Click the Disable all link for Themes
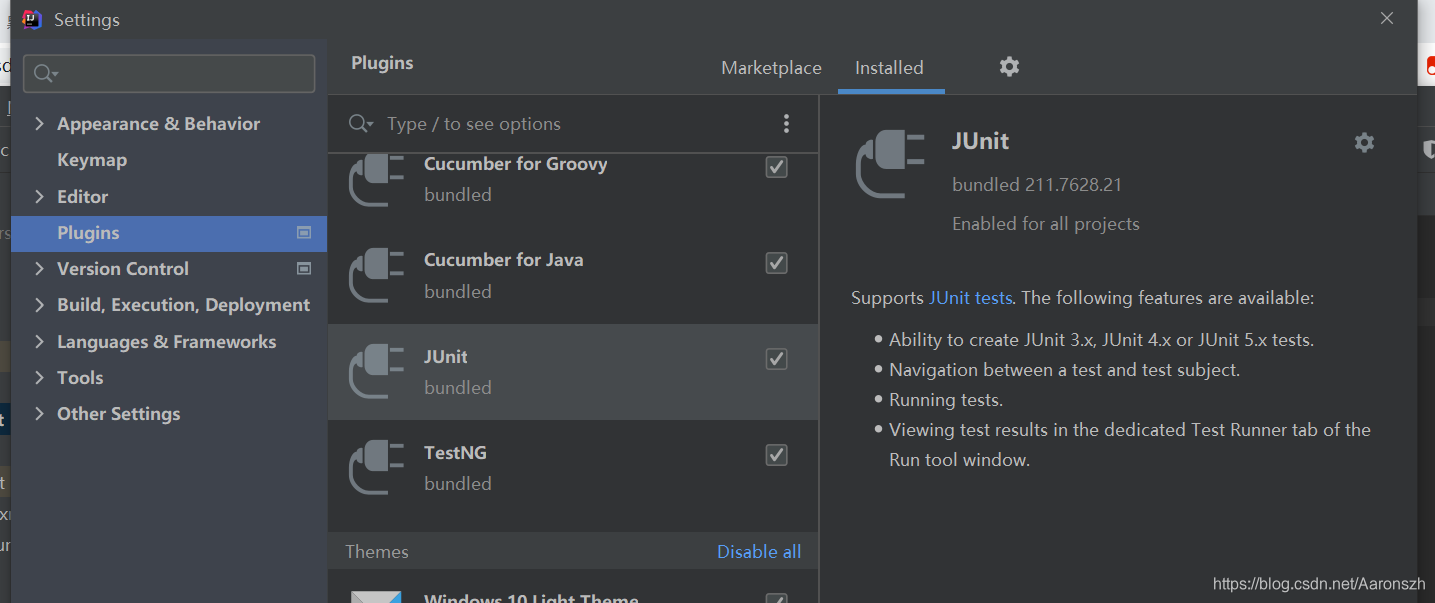The image size is (1435, 603). tap(758, 552)
